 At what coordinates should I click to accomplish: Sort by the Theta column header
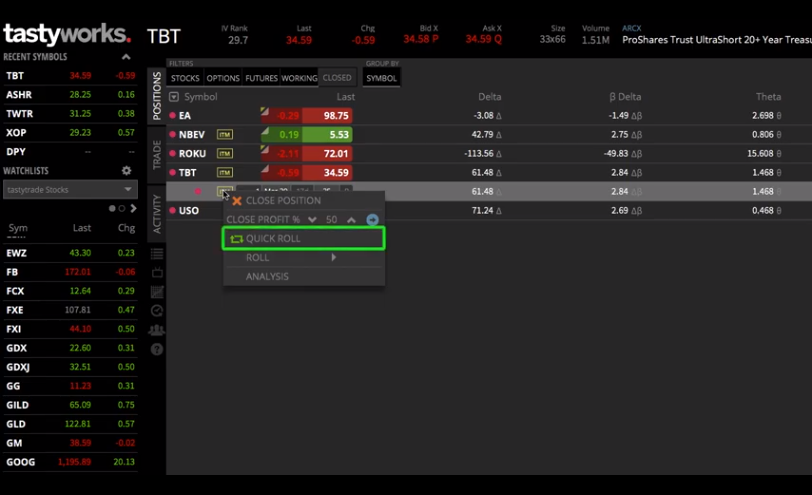click(768, 97)
